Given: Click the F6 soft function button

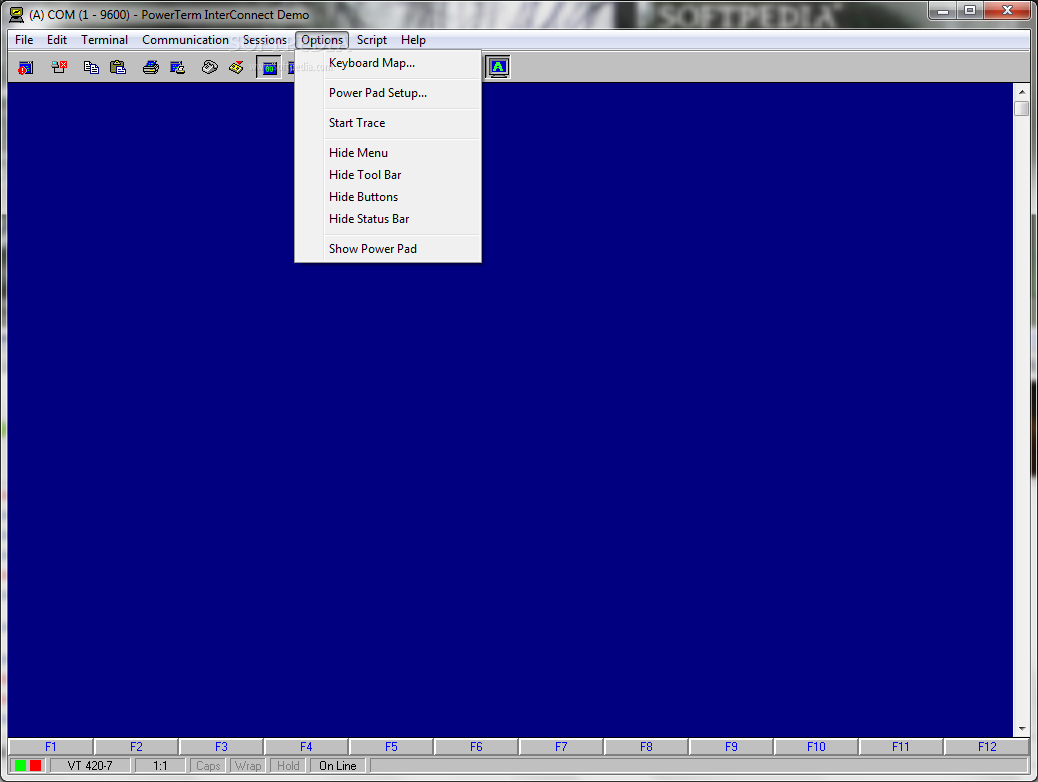Looking at the screenshot, I should pos(476,746).
